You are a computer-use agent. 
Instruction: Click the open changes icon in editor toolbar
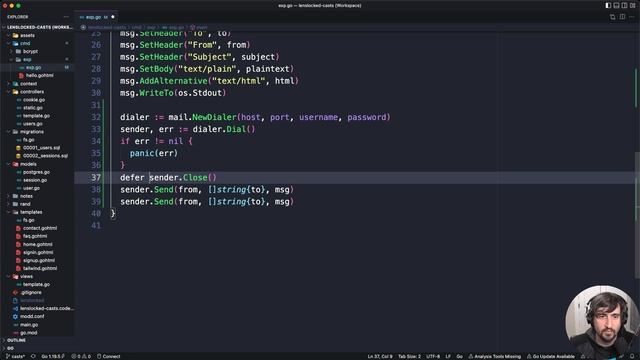click(x=613, y=17)
